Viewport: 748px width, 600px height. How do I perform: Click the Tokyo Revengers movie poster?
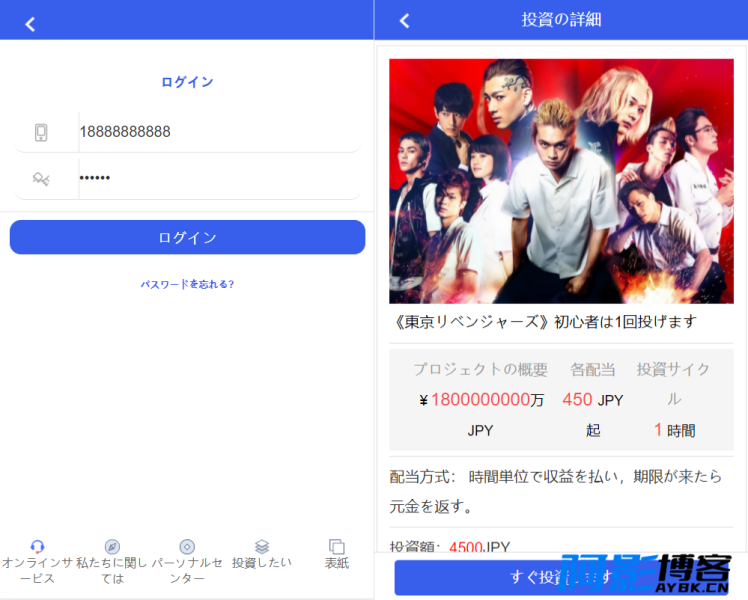[560, 180]
